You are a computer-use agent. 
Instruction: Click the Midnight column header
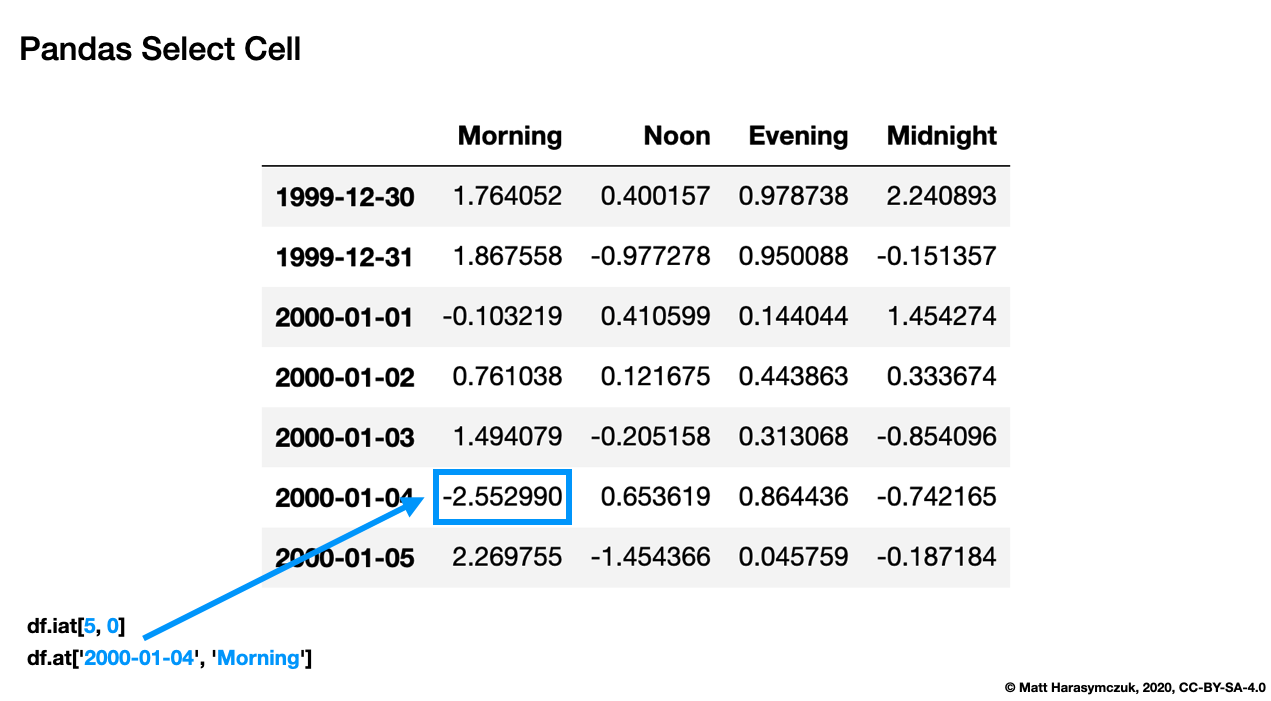tap(940, 136)
